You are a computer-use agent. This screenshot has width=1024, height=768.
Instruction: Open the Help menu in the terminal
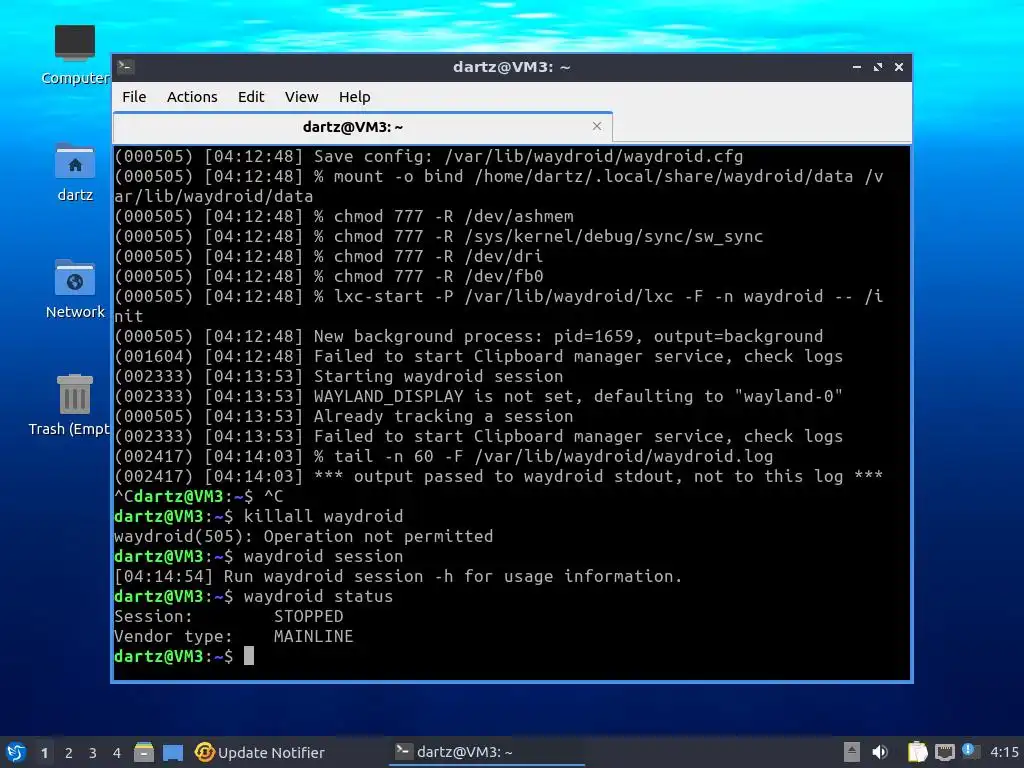pos(355,97)
